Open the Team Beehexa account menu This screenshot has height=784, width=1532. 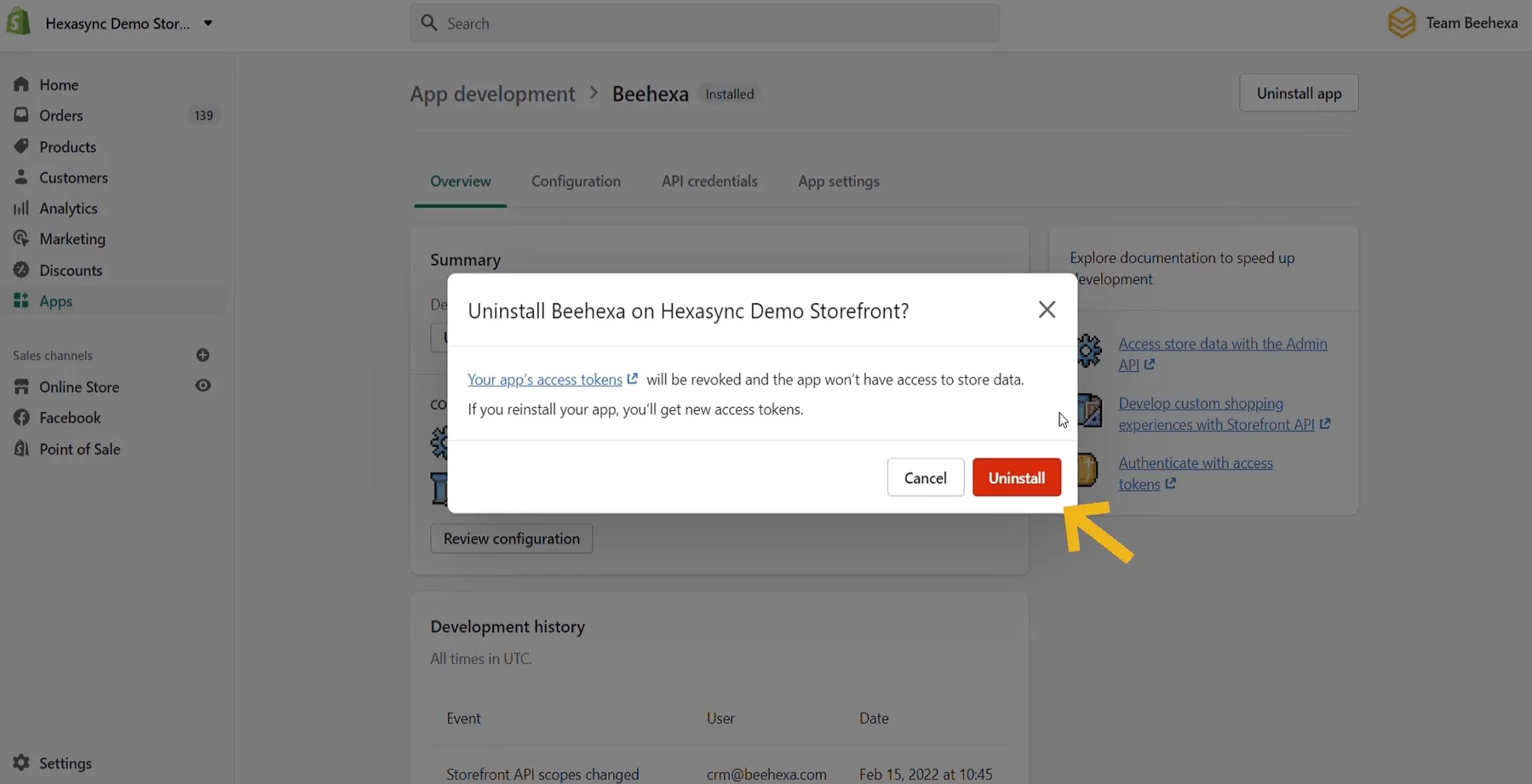click(x=1452, y=23)
